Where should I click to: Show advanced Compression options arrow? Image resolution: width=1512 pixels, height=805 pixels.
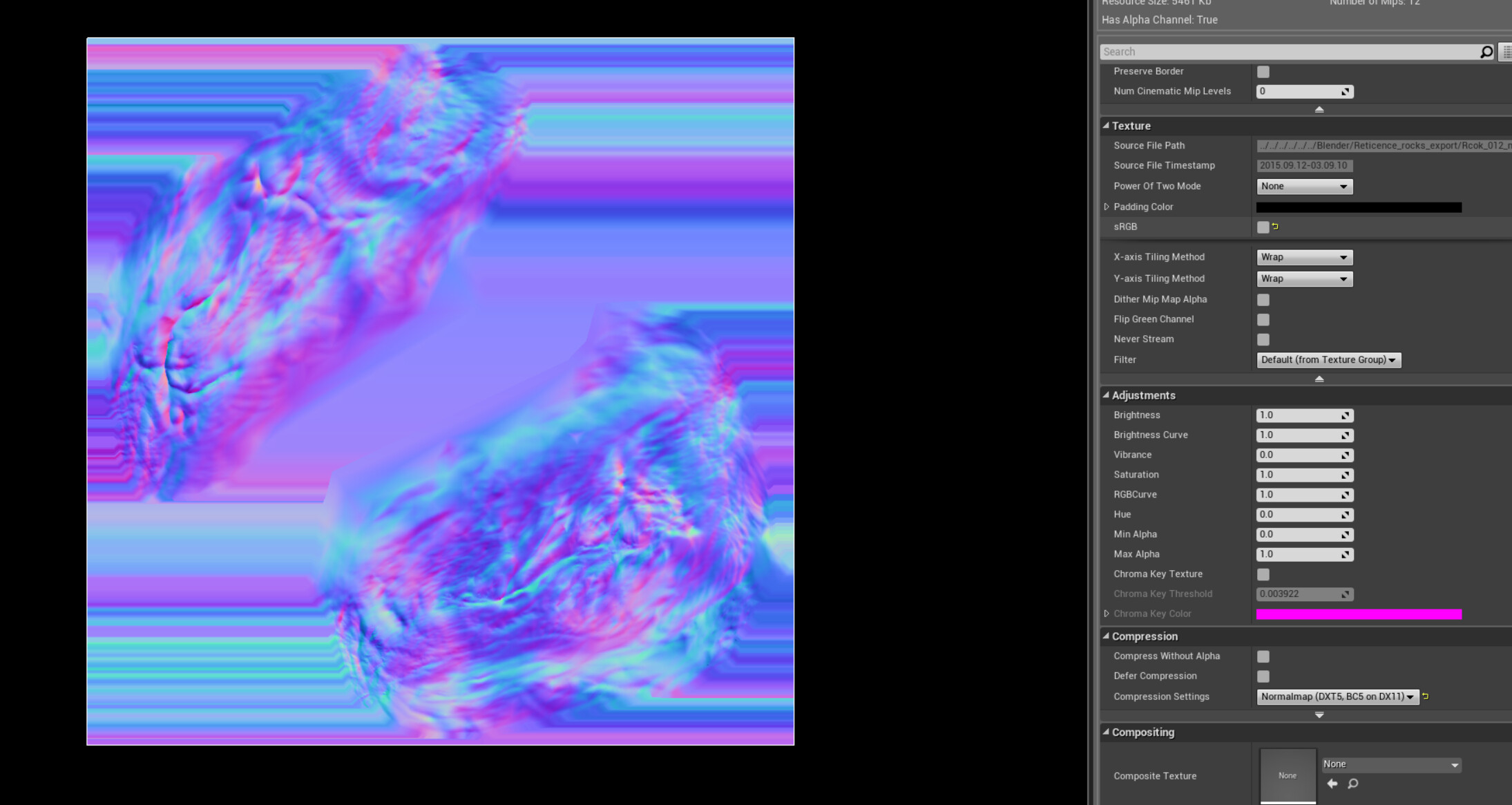pyautogui.click(x=1319, y=715)
